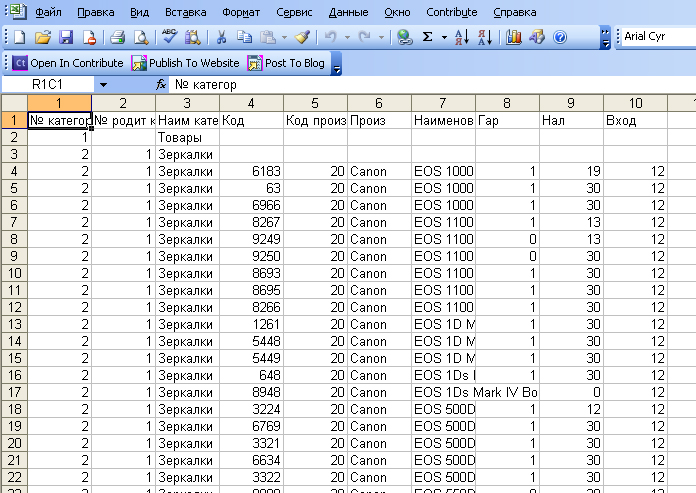This screenshot has width=696, height=493.
Task: Click the Select All corner button
Action: pyautogui.click(x=15, y=103)
